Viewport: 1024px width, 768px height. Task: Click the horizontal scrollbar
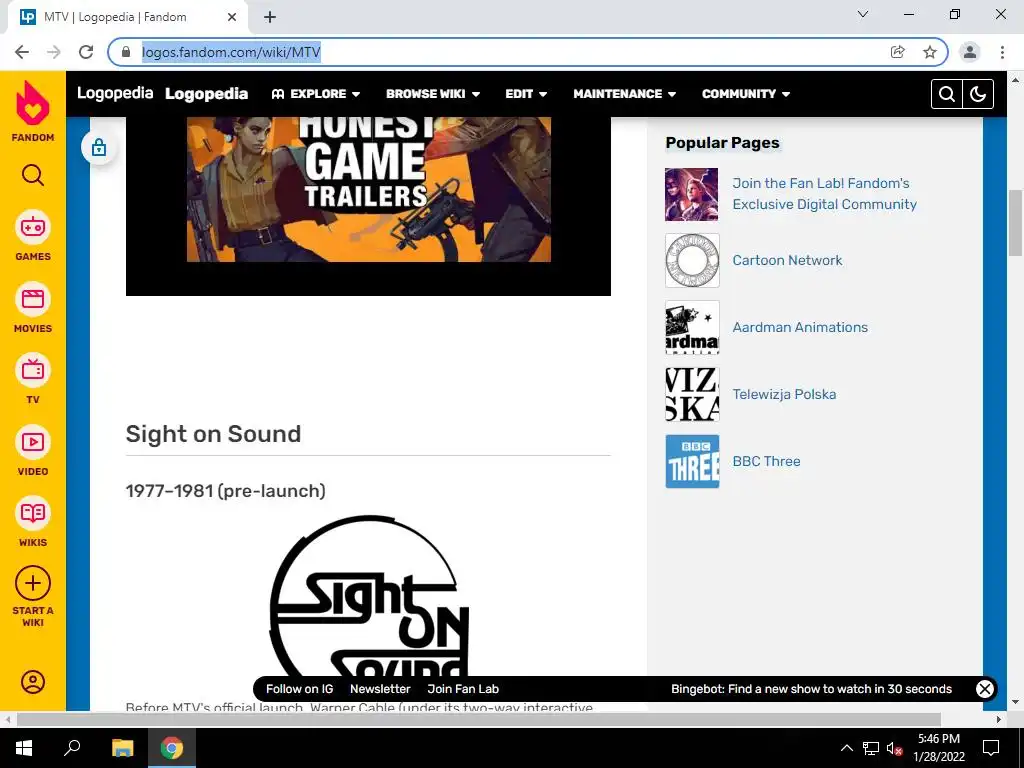coord(479,719)
